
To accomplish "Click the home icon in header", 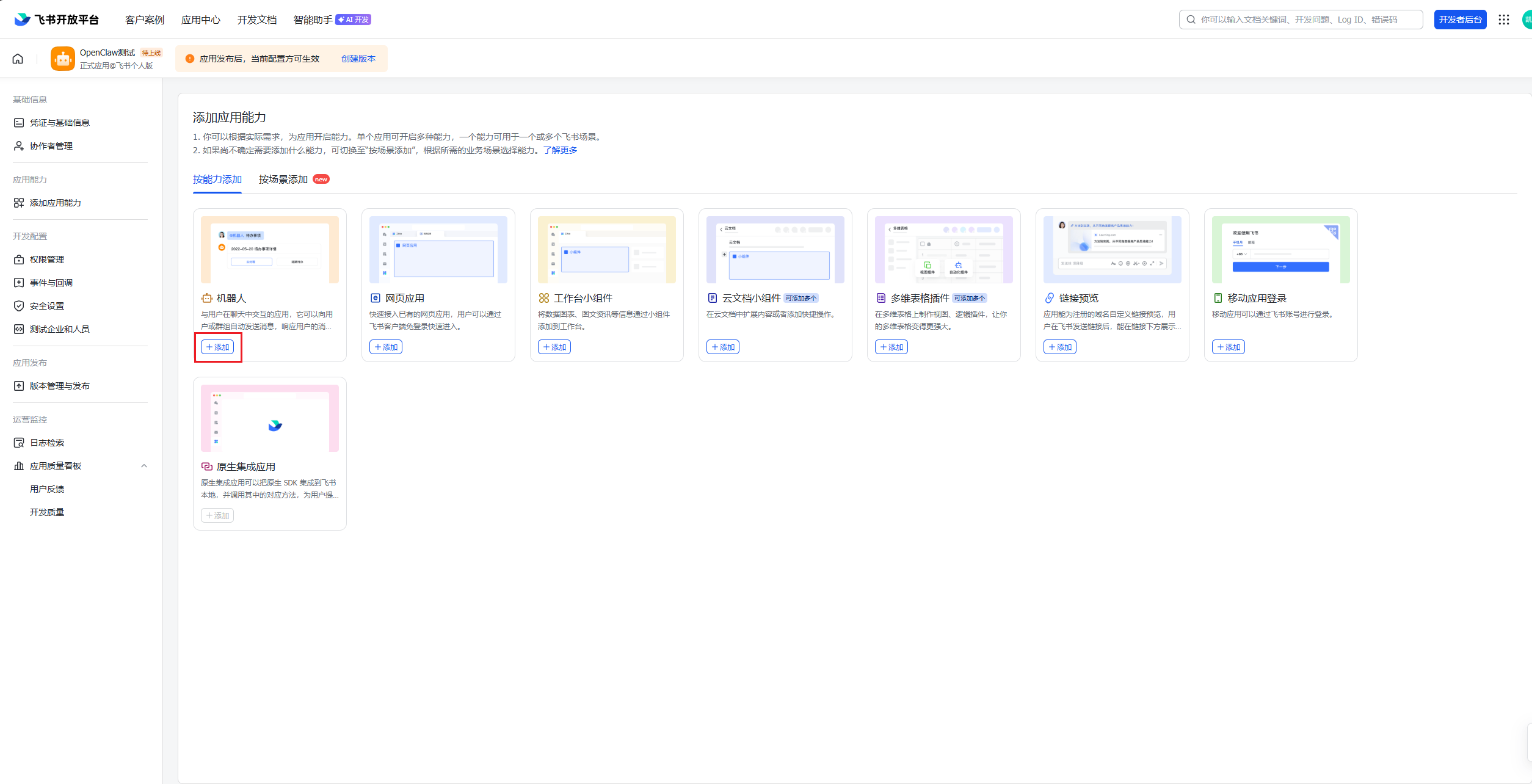I will click(18, 59).
